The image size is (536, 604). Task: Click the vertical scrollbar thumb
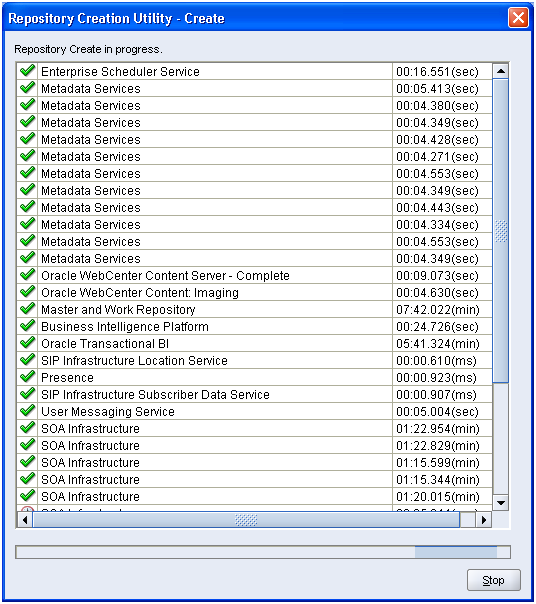pos(501,231)
